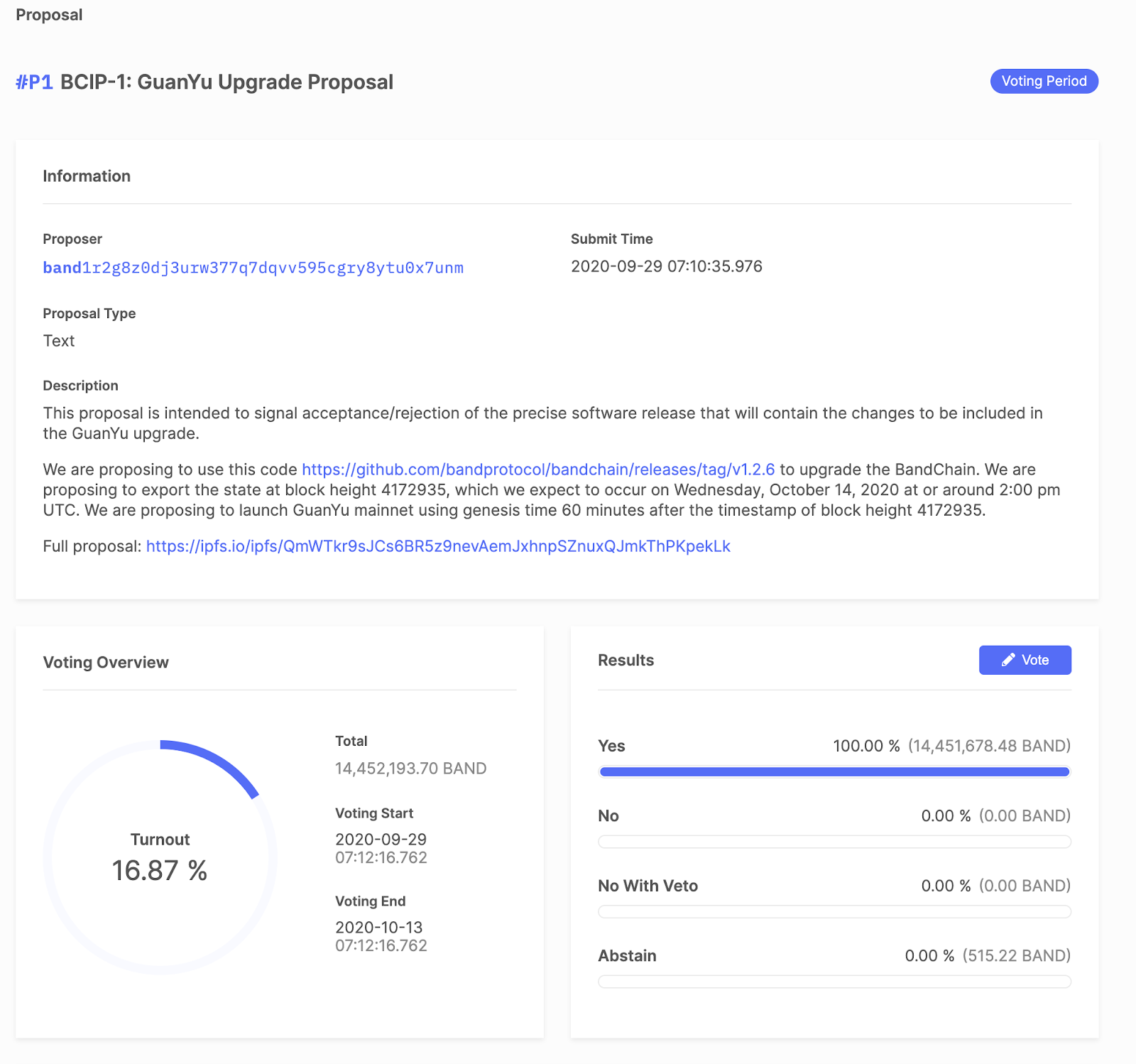
Task: Open the GitHub bandchain v1.2.6 release link
Action: pos(538,469)
